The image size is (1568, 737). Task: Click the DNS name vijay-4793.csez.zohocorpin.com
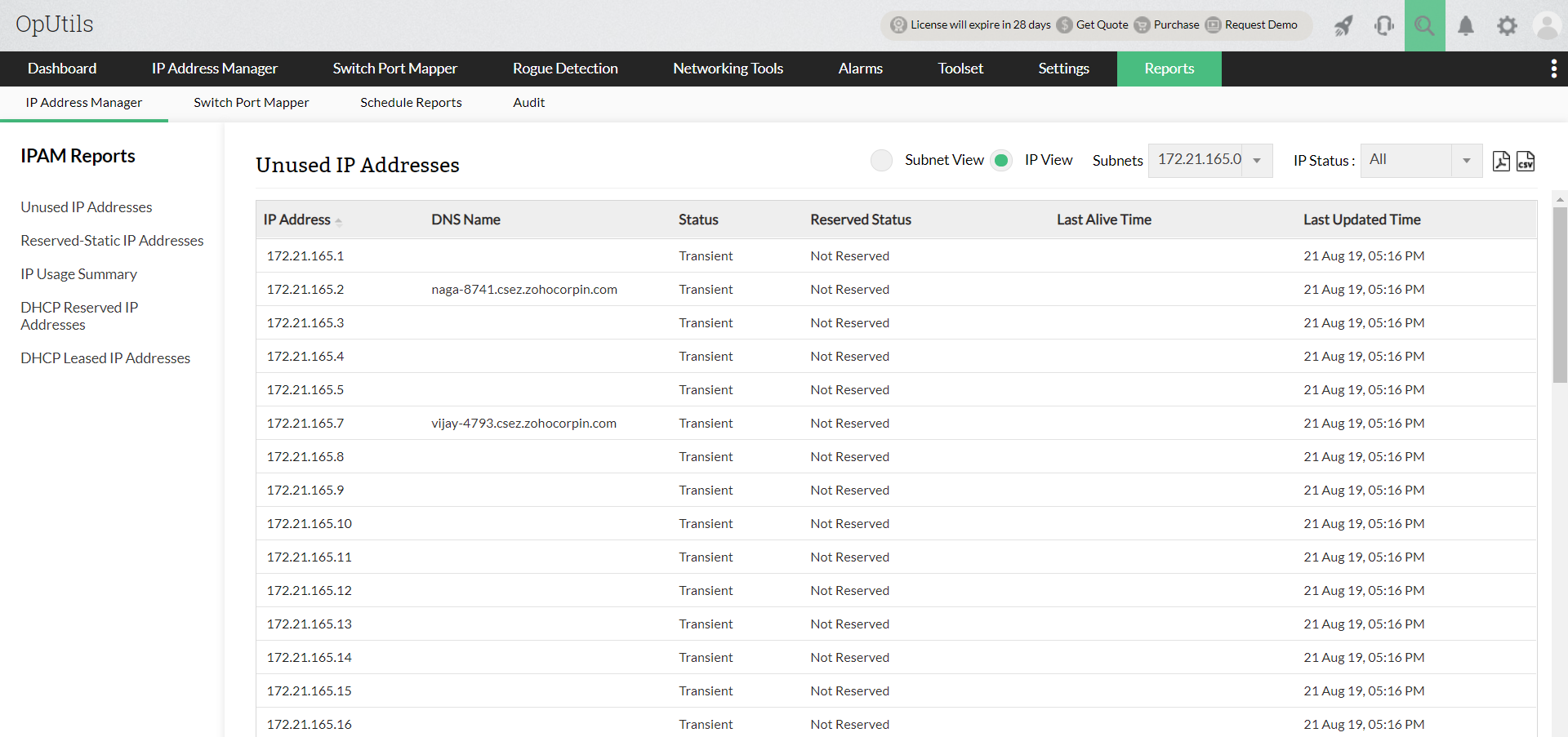524,424
